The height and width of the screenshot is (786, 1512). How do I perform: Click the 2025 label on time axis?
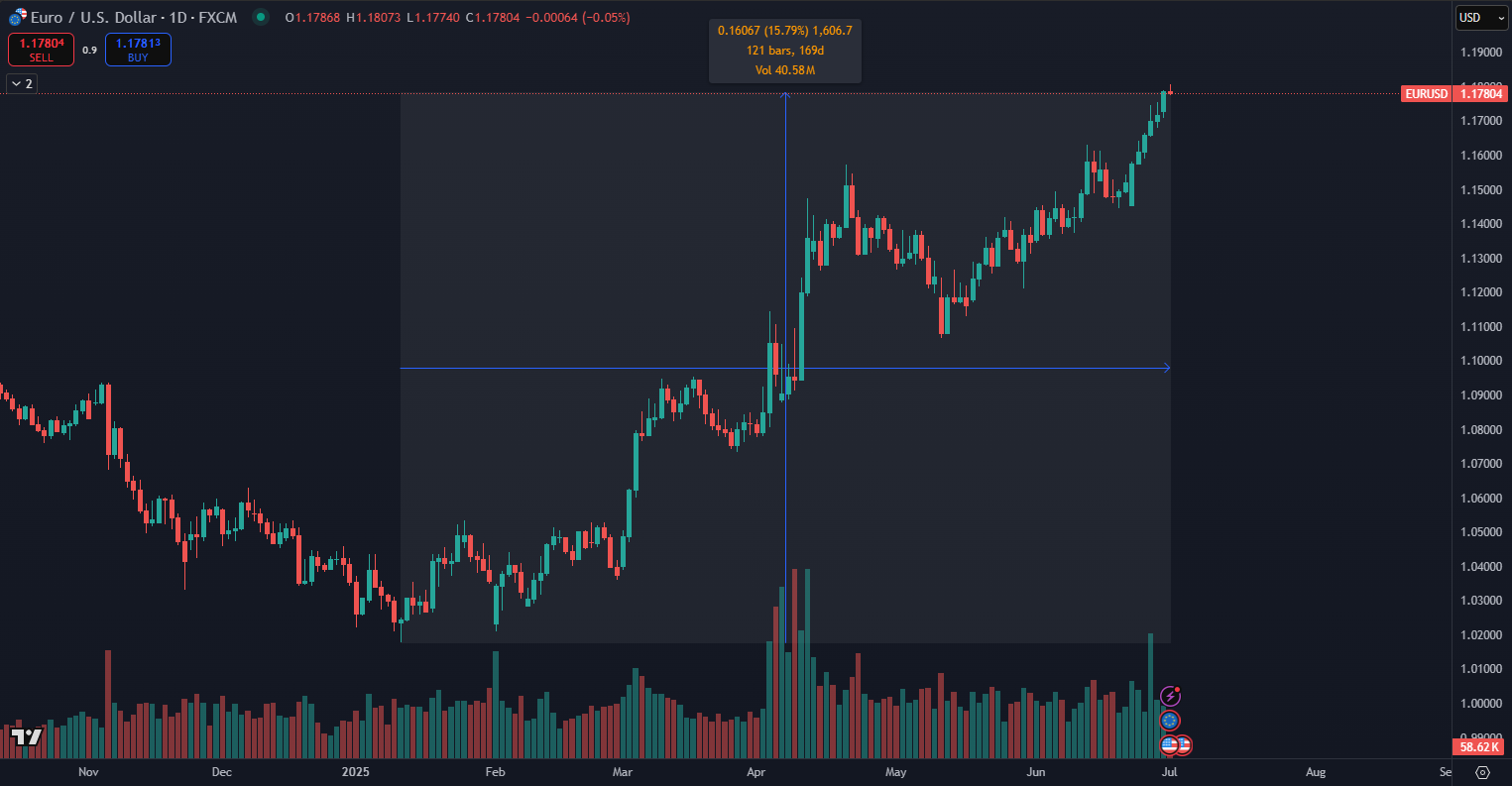click(355, 771)
